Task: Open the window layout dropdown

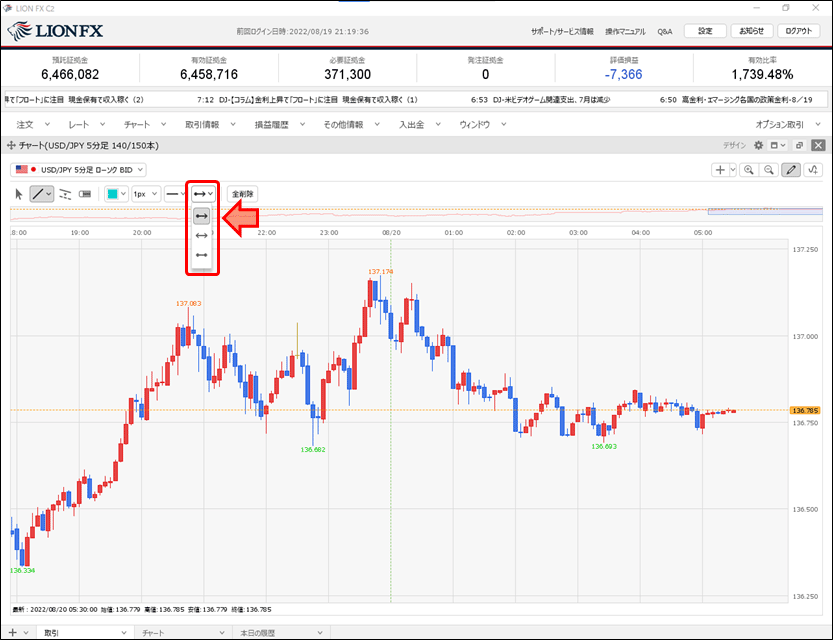Action: pyautogui.click(x=778, y=146)
